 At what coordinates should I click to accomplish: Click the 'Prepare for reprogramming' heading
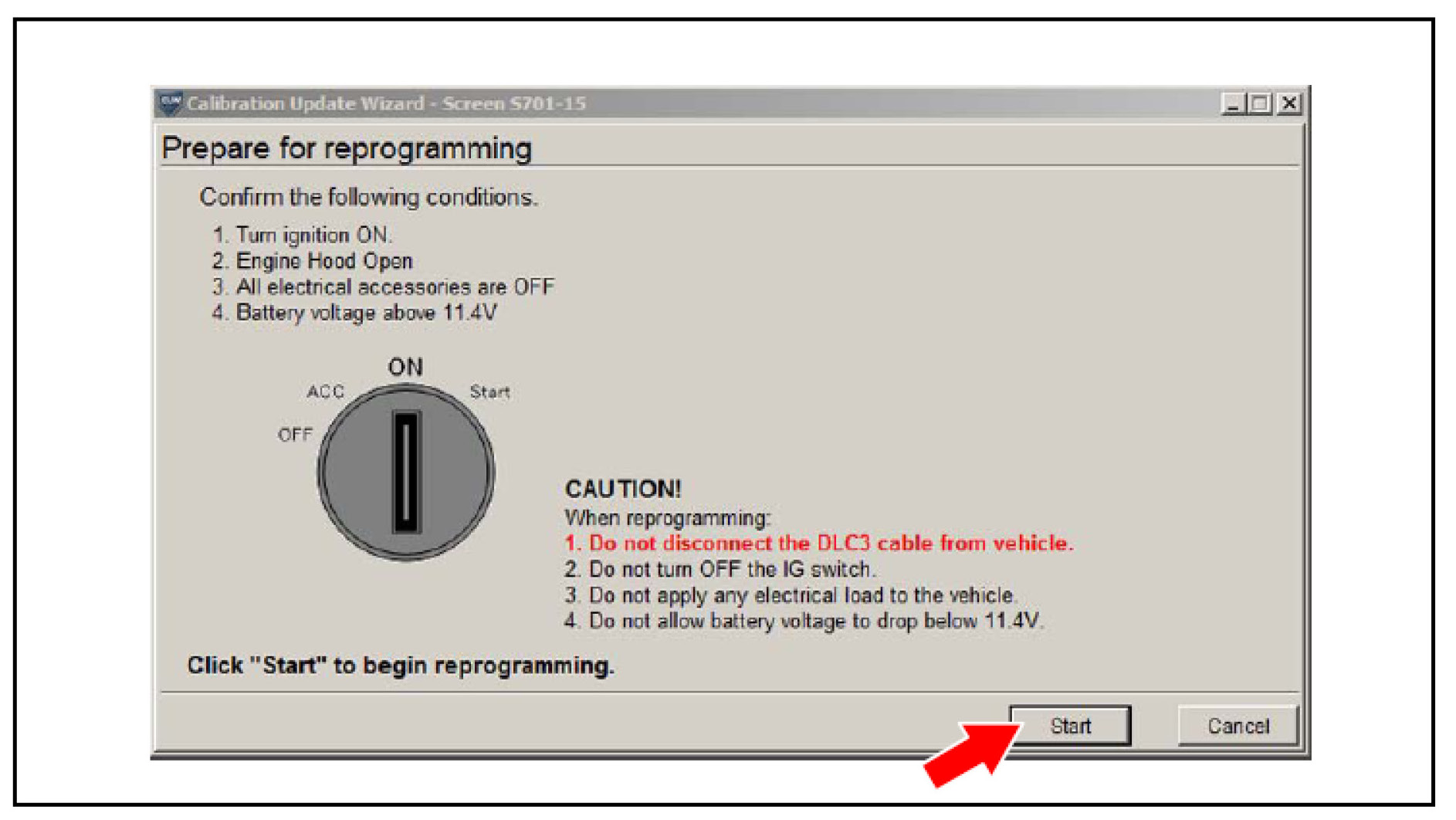coord(347,148)
